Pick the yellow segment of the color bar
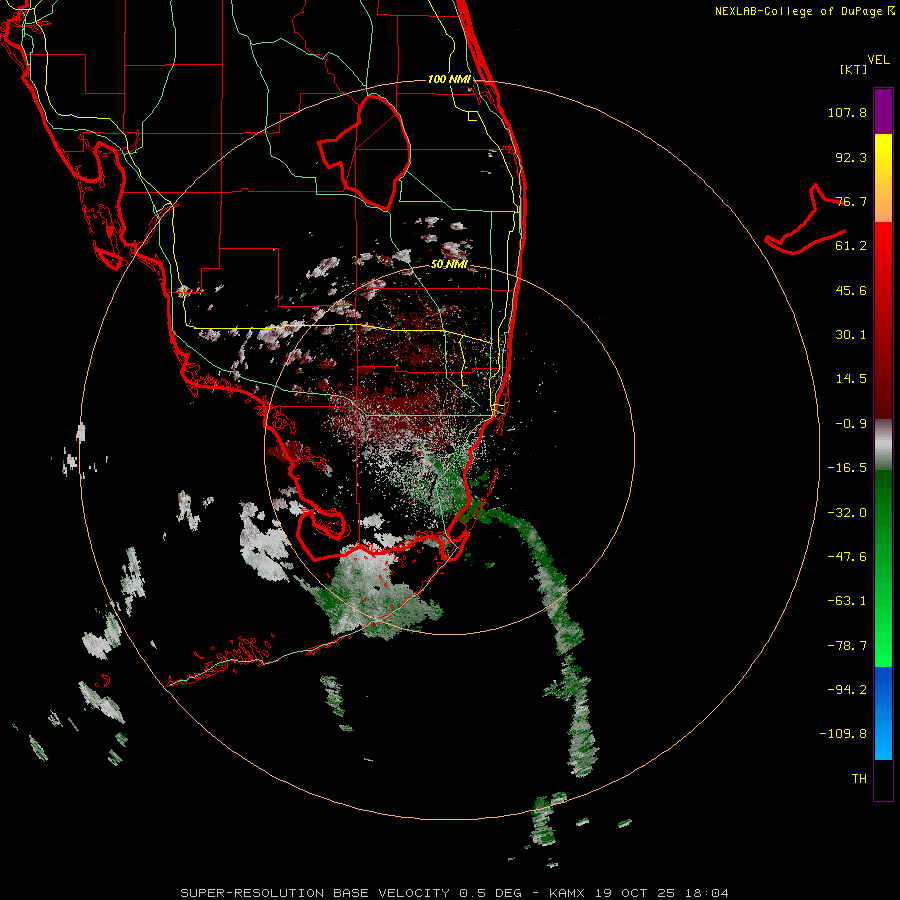 click(883, 156)
